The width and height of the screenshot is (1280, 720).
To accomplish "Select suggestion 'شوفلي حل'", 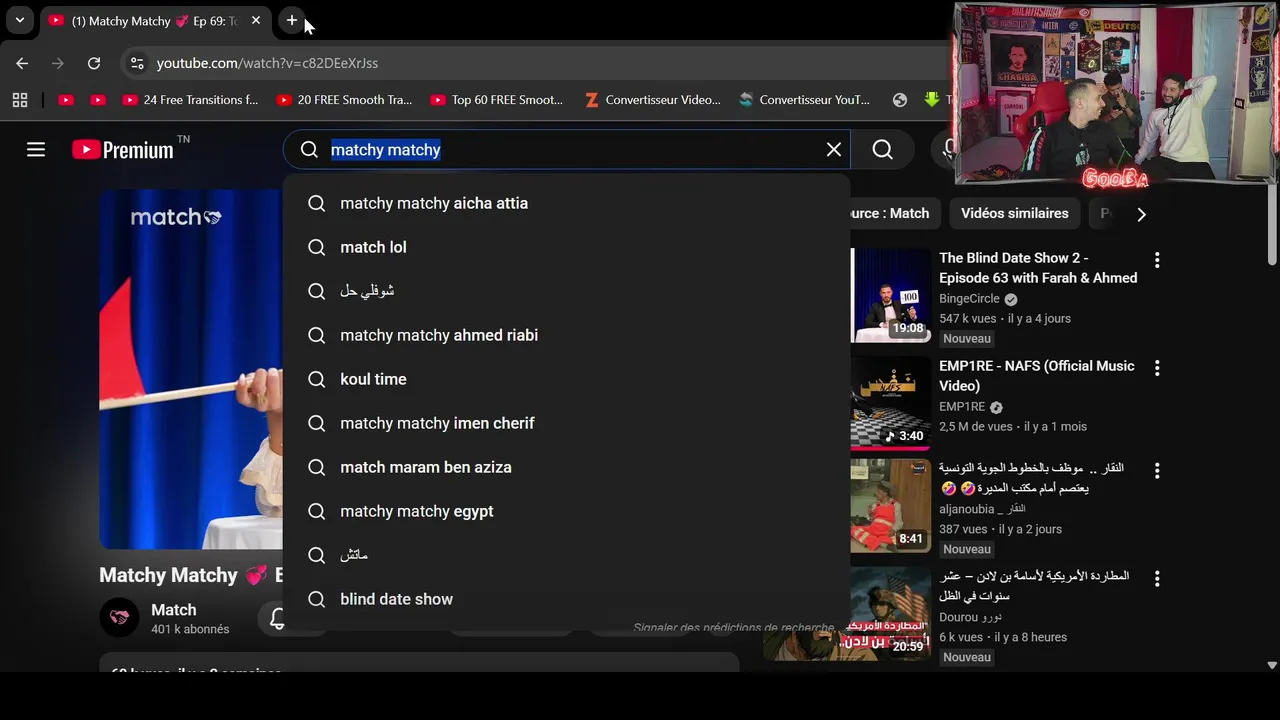I will pyautogui.click(x=566, y=291).
